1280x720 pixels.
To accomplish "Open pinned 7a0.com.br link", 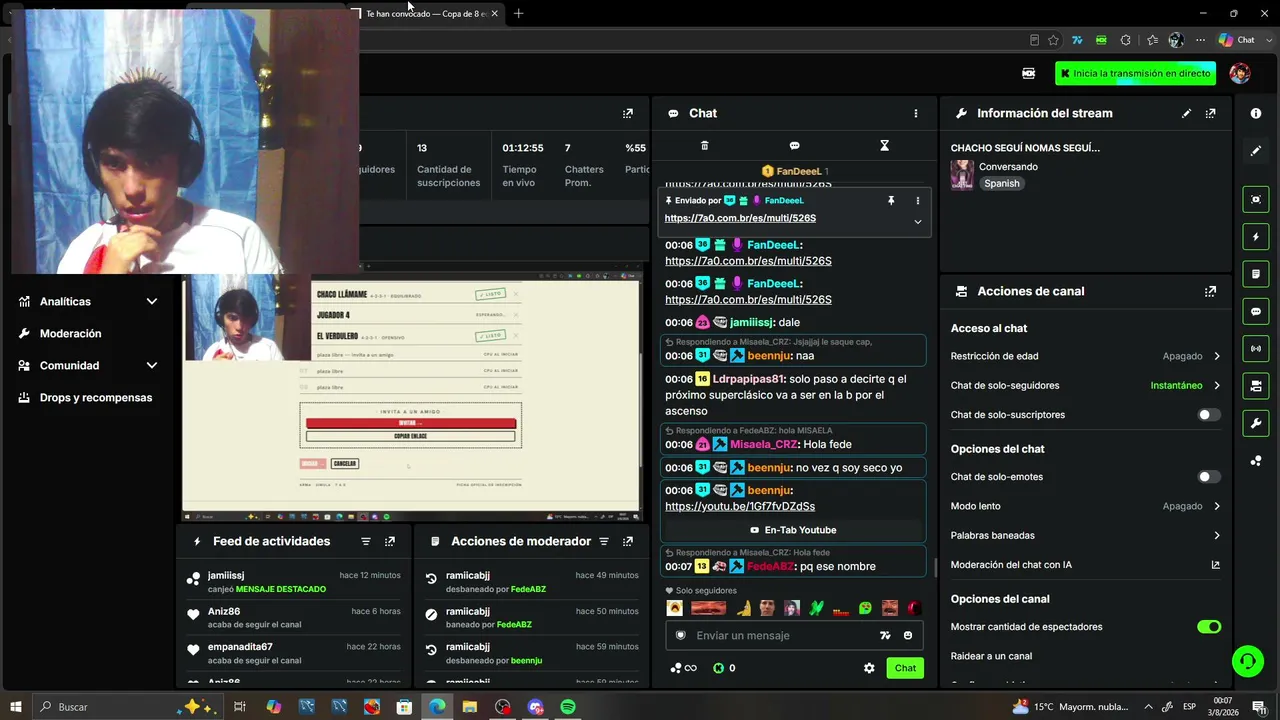I will 740,218.
